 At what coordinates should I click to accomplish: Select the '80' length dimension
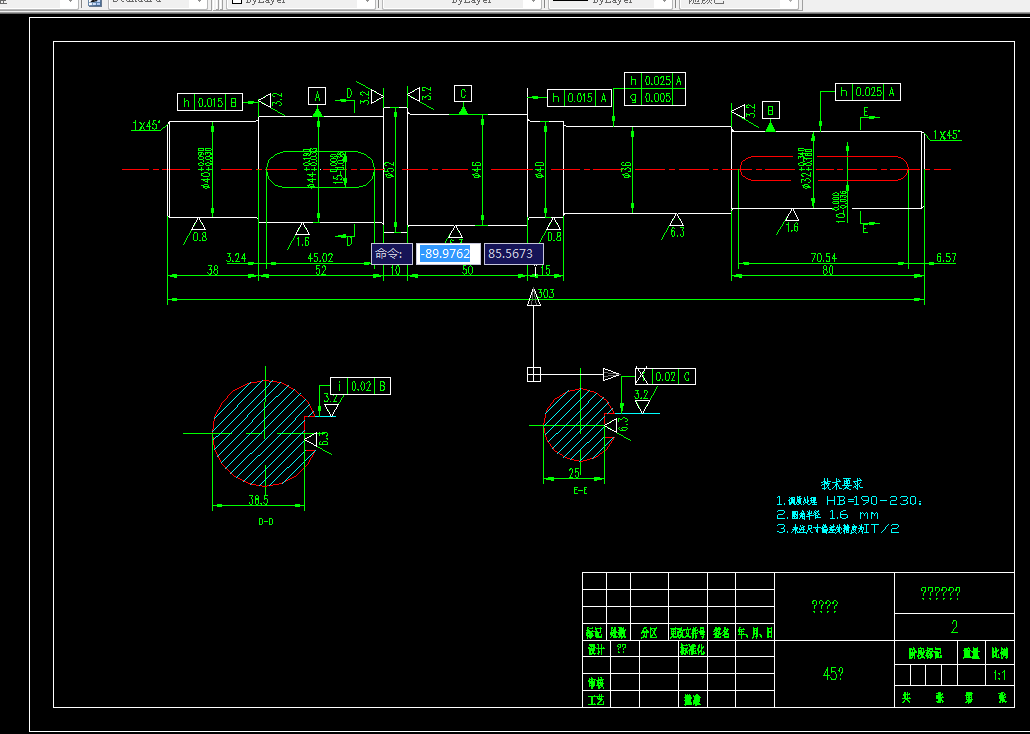[x=828, y=270]
